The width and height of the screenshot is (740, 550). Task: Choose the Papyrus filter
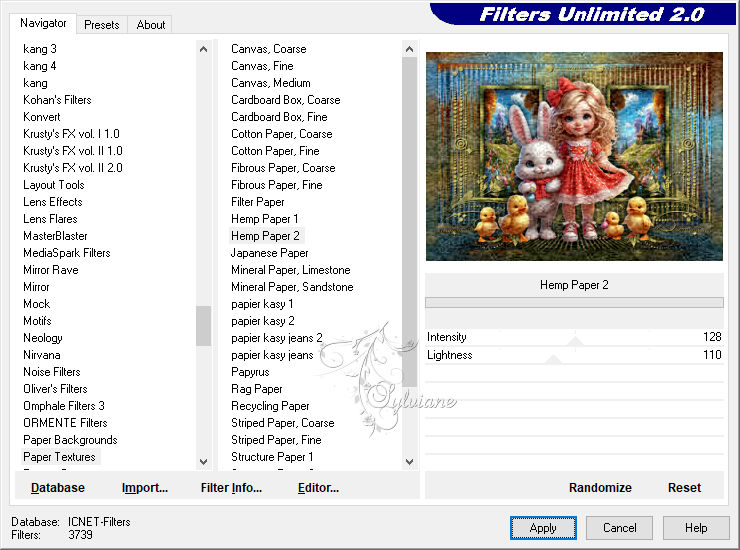coord(250,372)
